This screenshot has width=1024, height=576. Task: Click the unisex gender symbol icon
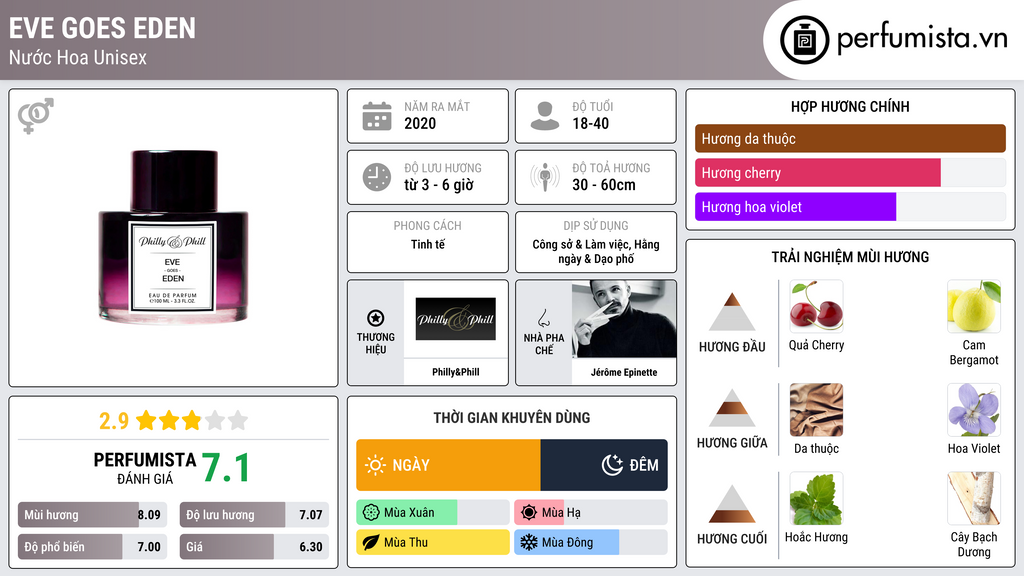[35, 116]
